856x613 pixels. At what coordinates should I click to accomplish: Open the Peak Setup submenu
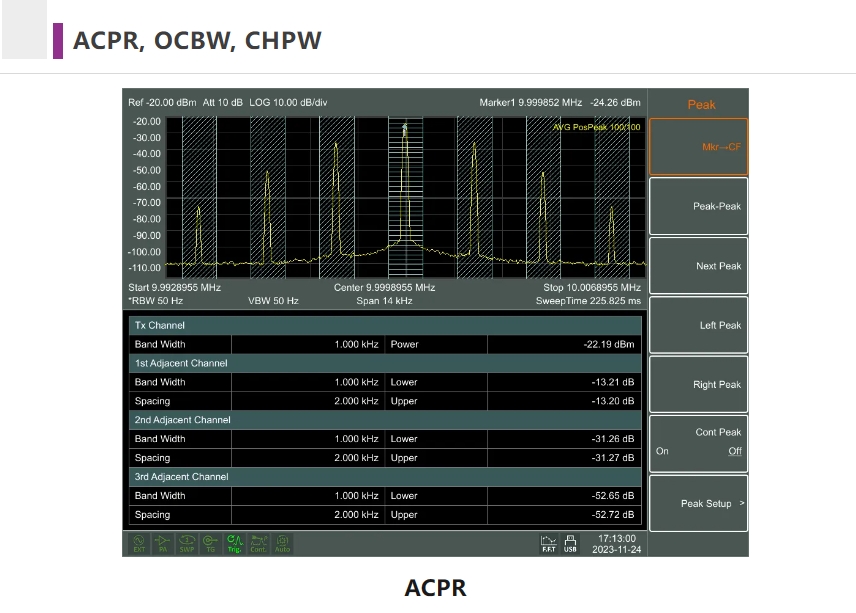point(699,504)
